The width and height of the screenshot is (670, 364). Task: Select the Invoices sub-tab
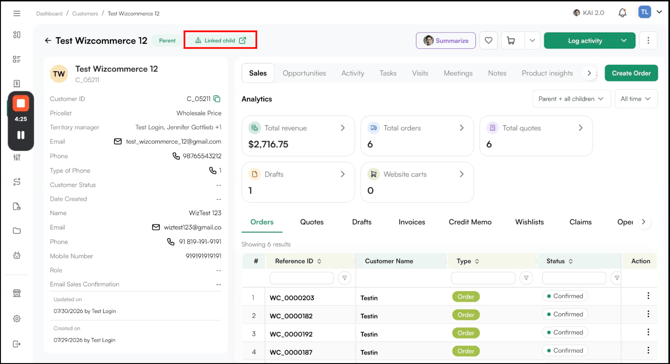click(x=411, y=222)
